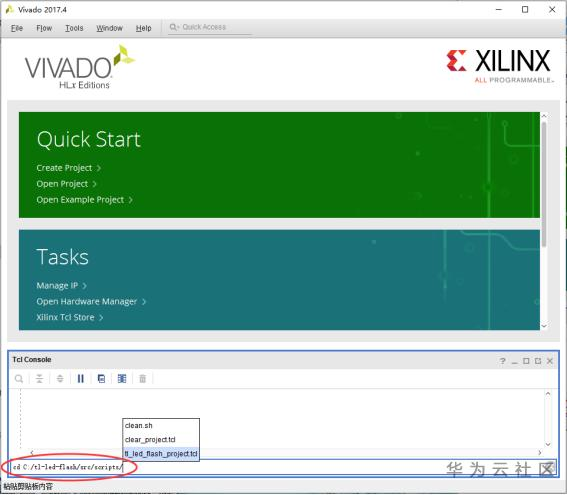
Task: Click Tcl Console scroll up arrow
Action: click(548, 393)
